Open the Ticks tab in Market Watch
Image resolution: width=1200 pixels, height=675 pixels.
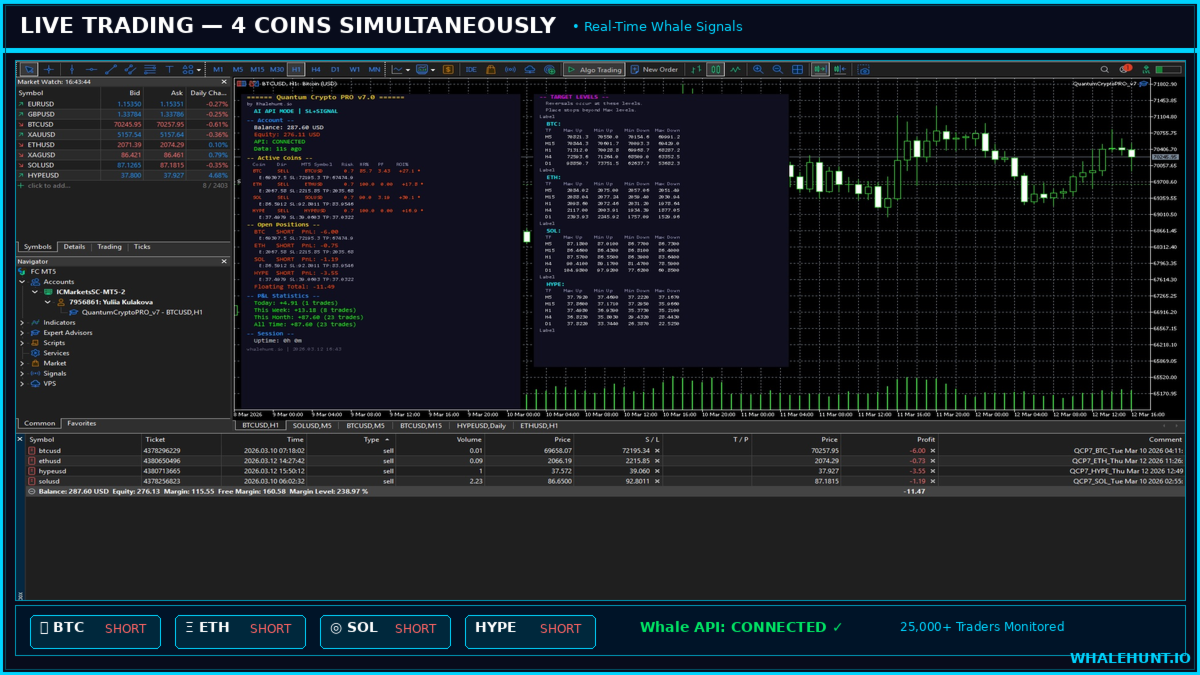142,246
